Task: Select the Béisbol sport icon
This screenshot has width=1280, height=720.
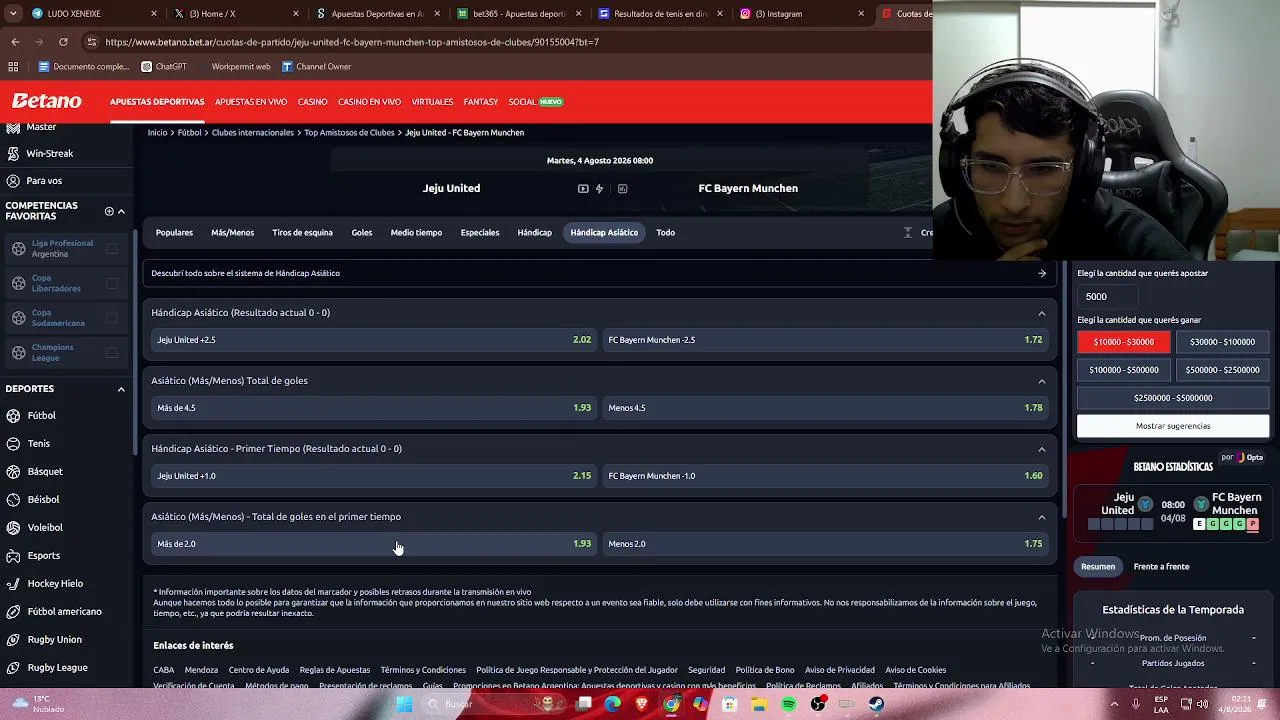Action: (x=13, y=499)
